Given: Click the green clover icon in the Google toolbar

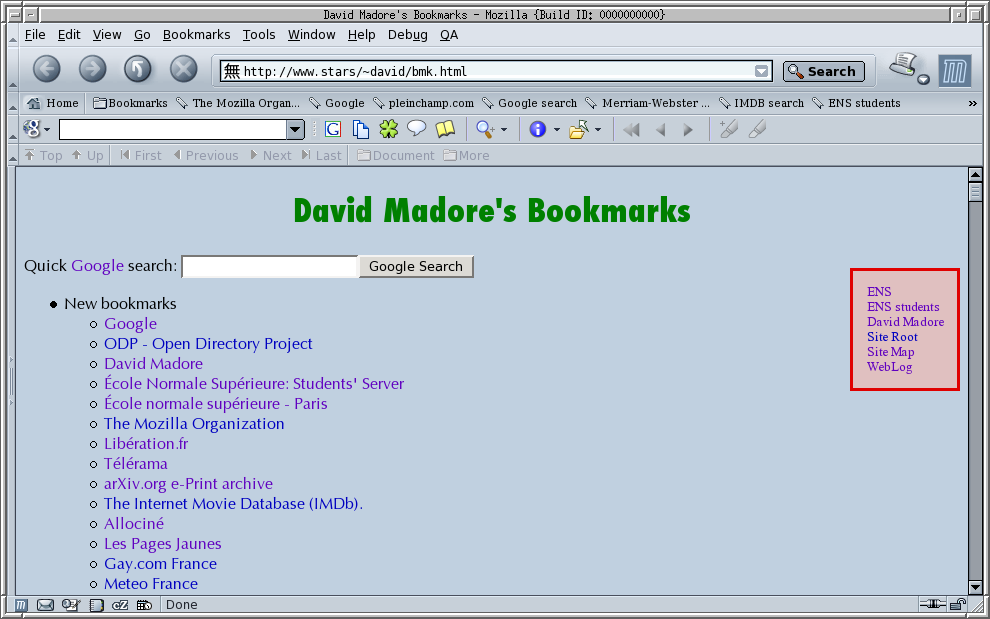Looking at the screenshot, I should click(388, 129).
